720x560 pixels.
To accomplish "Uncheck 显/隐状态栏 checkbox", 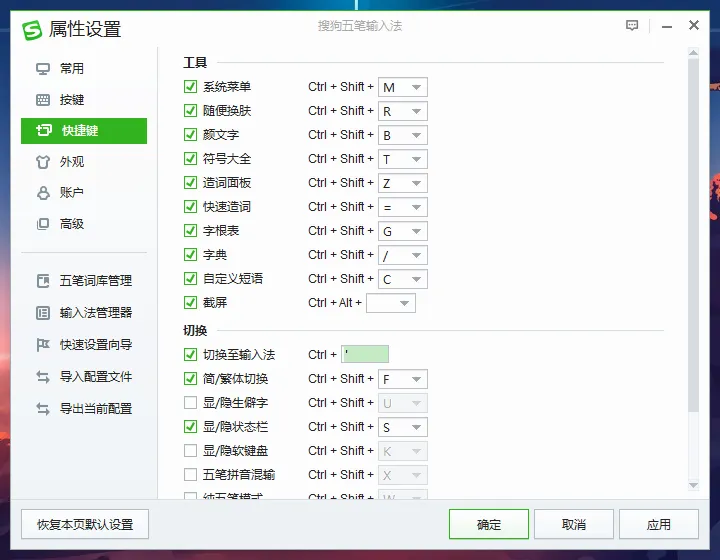I will point(190,426).
